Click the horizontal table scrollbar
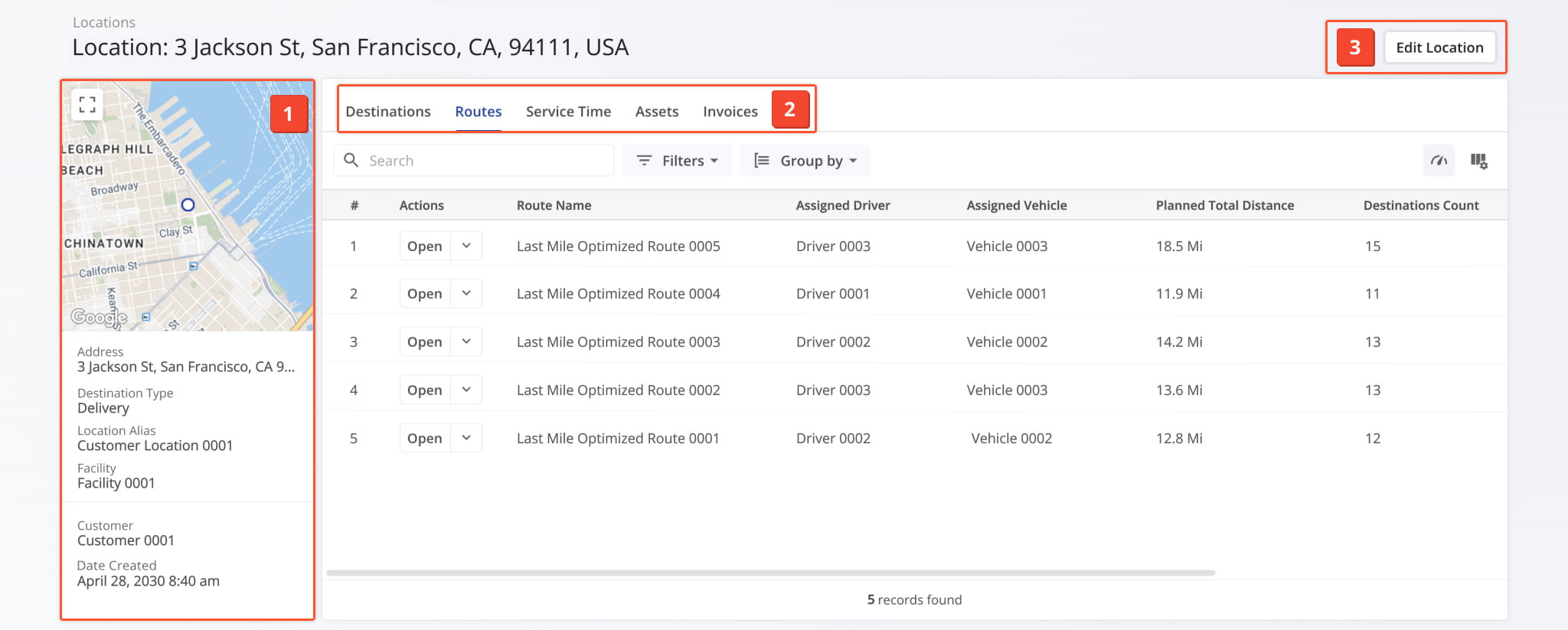 (770, 573)
